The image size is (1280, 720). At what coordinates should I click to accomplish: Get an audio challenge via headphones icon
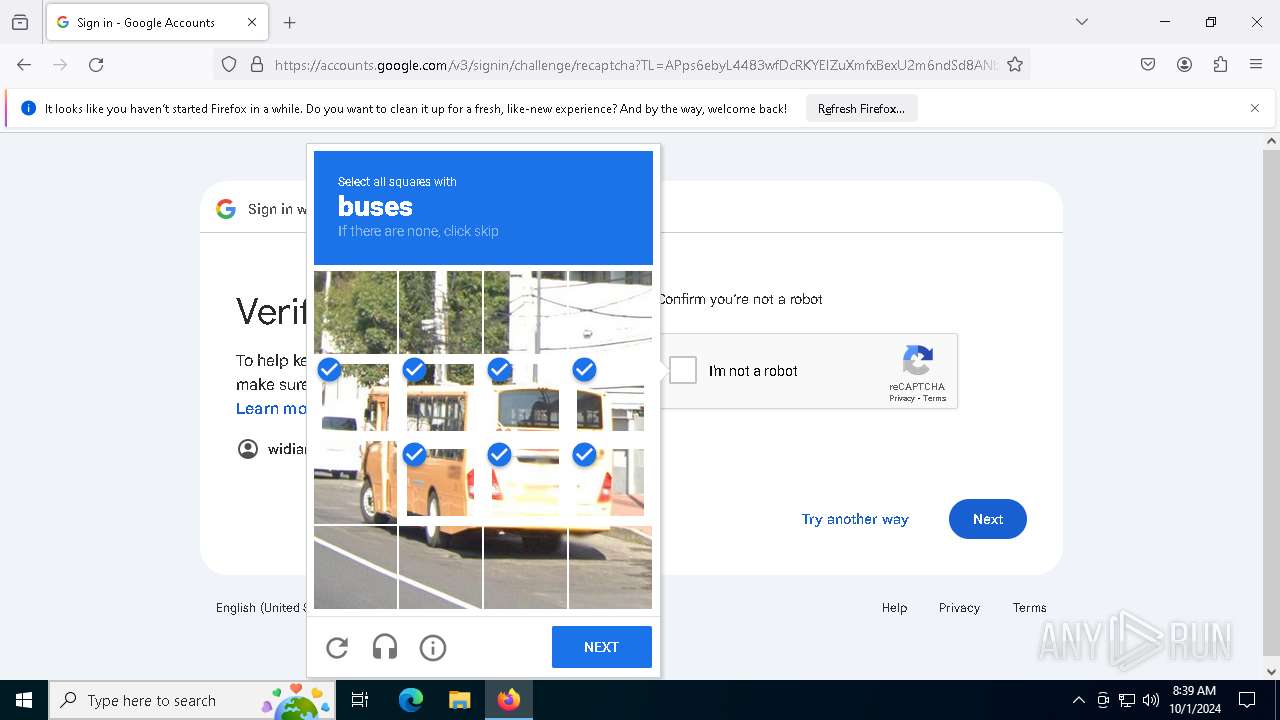pyautogui.click(x=385, y=648)
